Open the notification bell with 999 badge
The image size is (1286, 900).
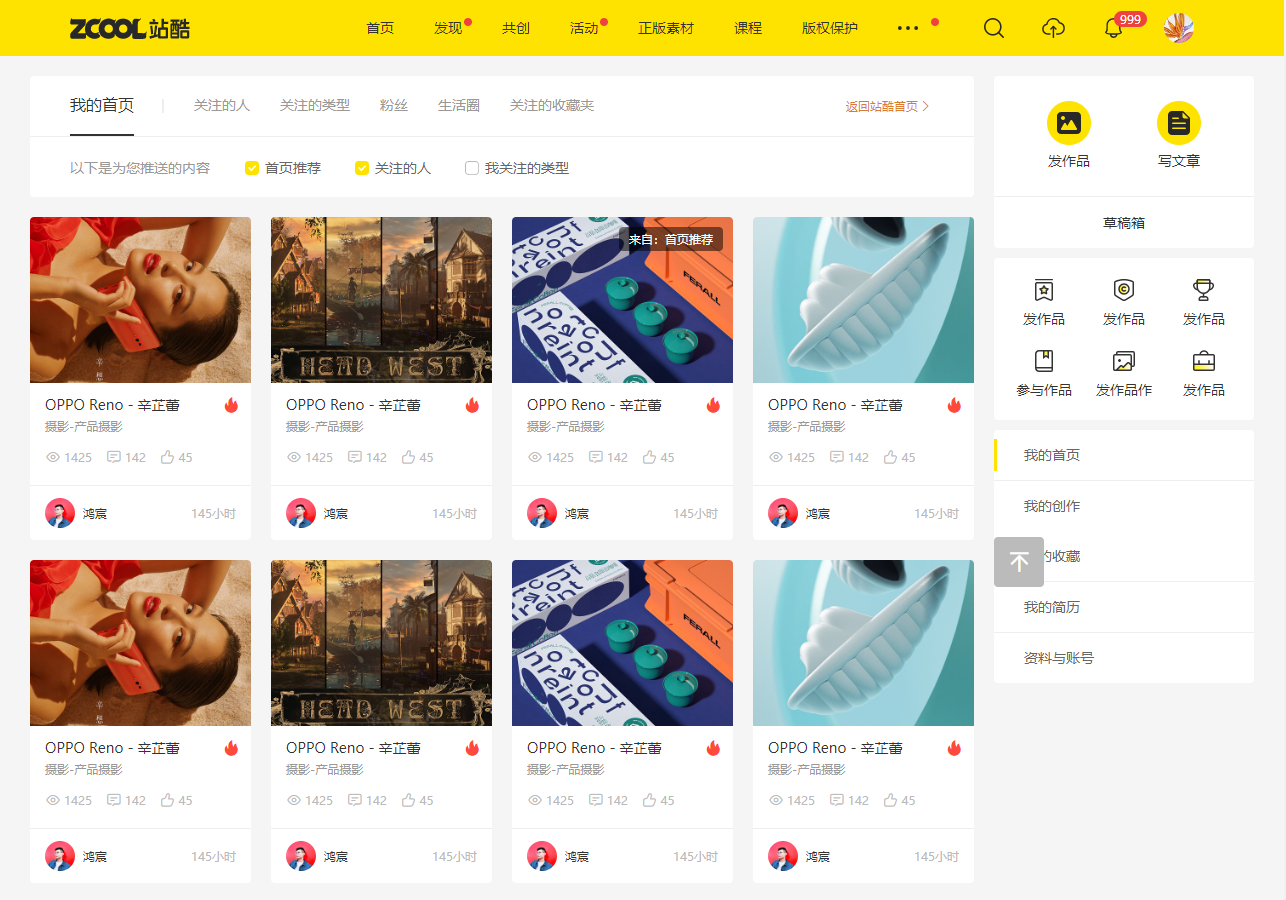(1113, 28)
